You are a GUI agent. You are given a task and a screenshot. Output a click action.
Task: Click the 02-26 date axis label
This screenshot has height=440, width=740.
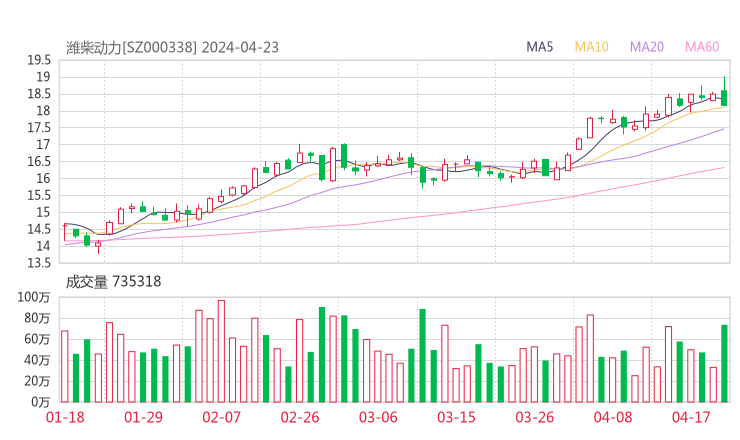300,417
